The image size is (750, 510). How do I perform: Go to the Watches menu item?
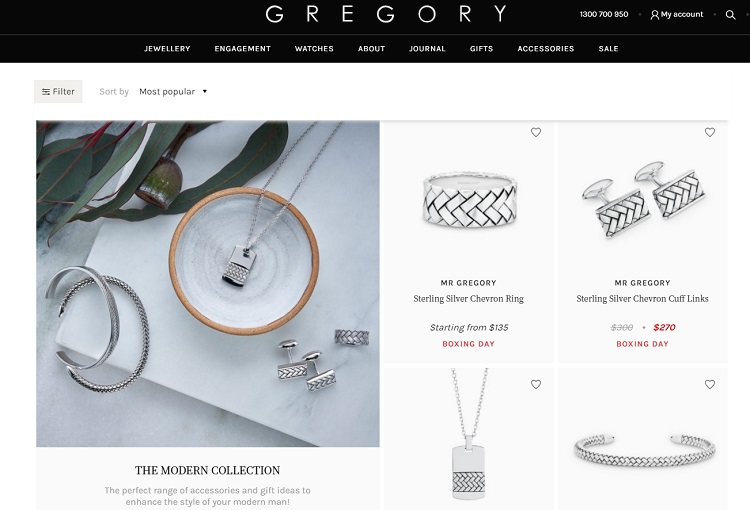(314, 49)
